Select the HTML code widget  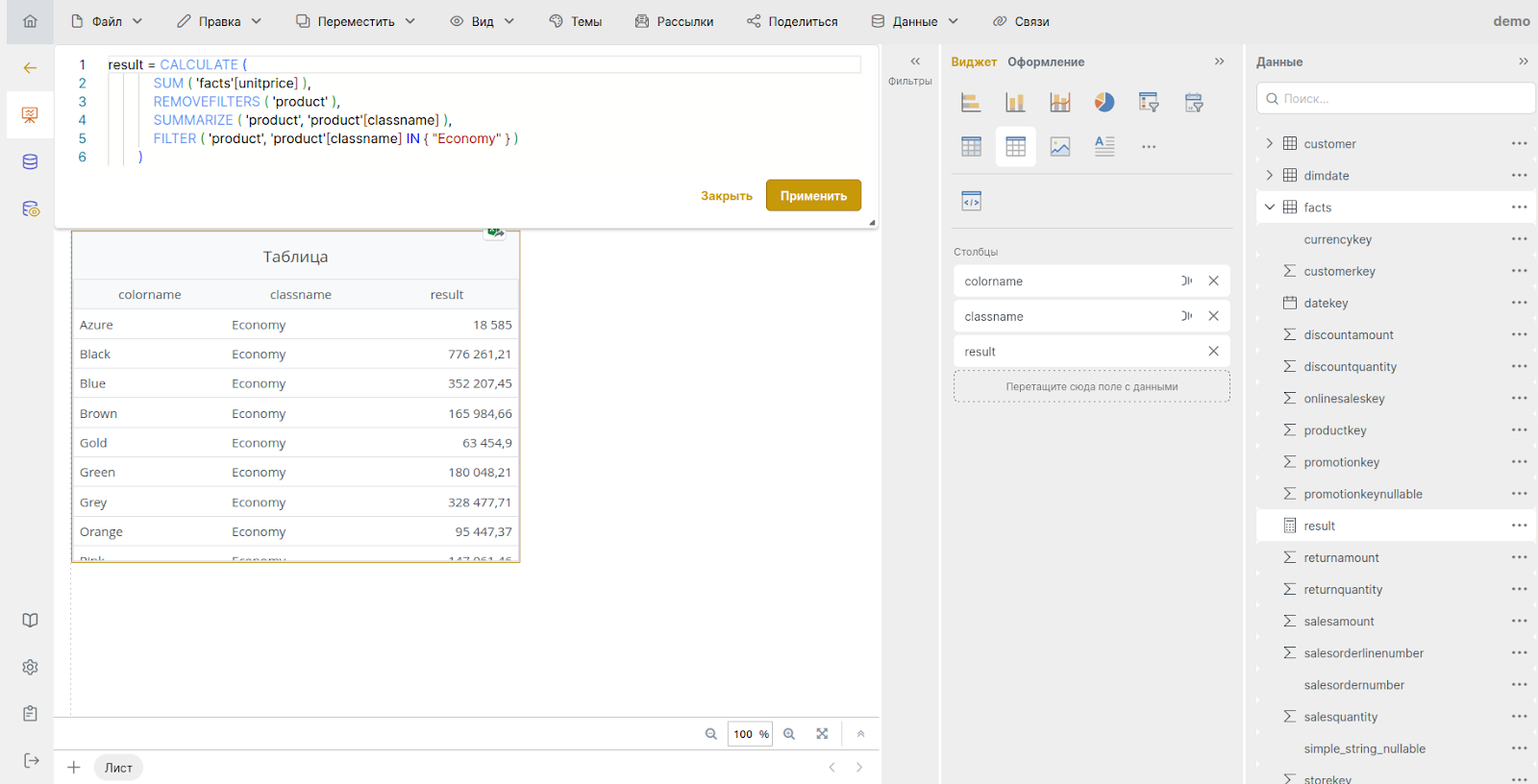(x=971, y=201)
